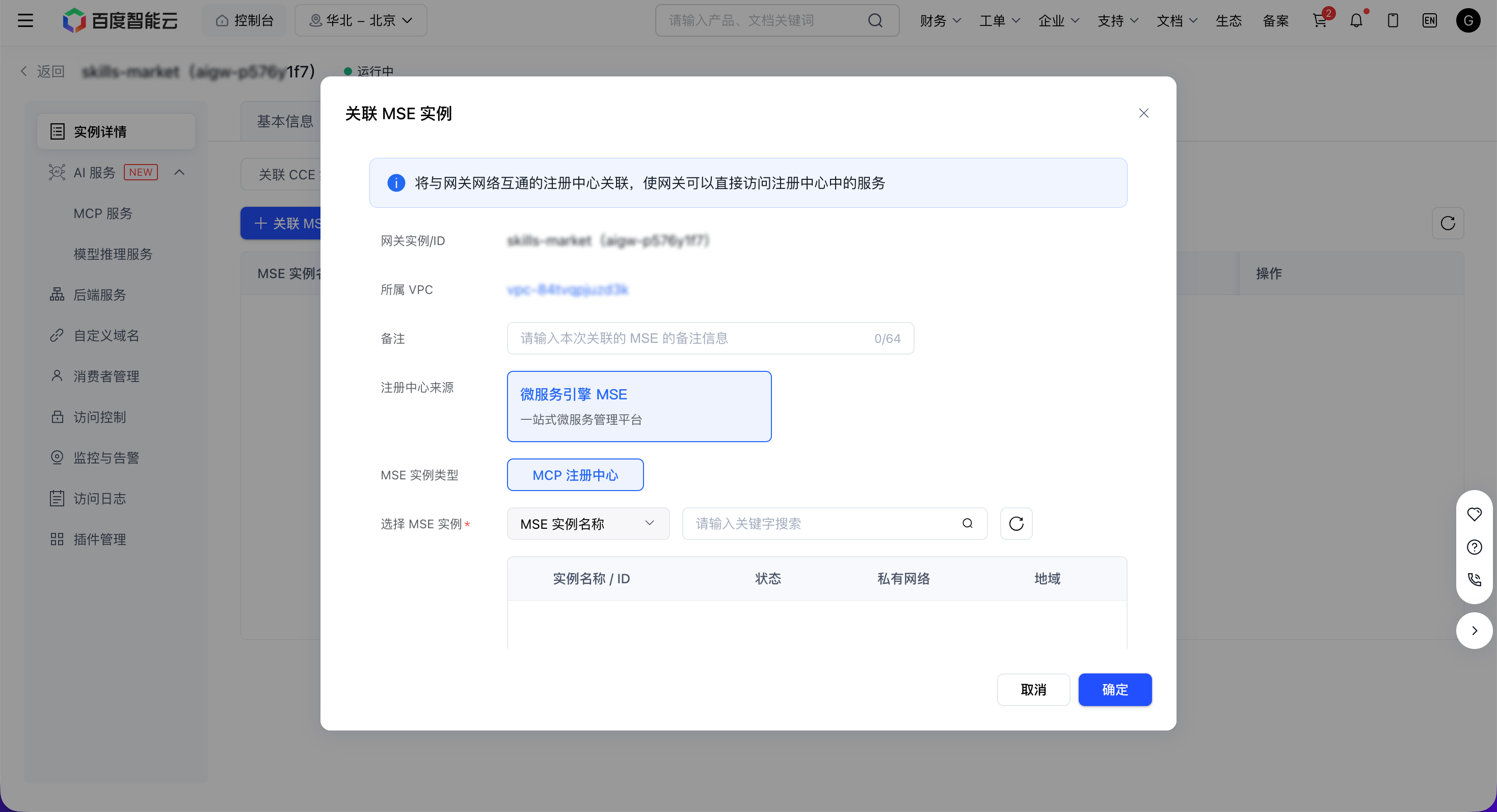Expand the 财务 menu
1497x812 pixels.
pyautogui.click(x=940, y=21)
